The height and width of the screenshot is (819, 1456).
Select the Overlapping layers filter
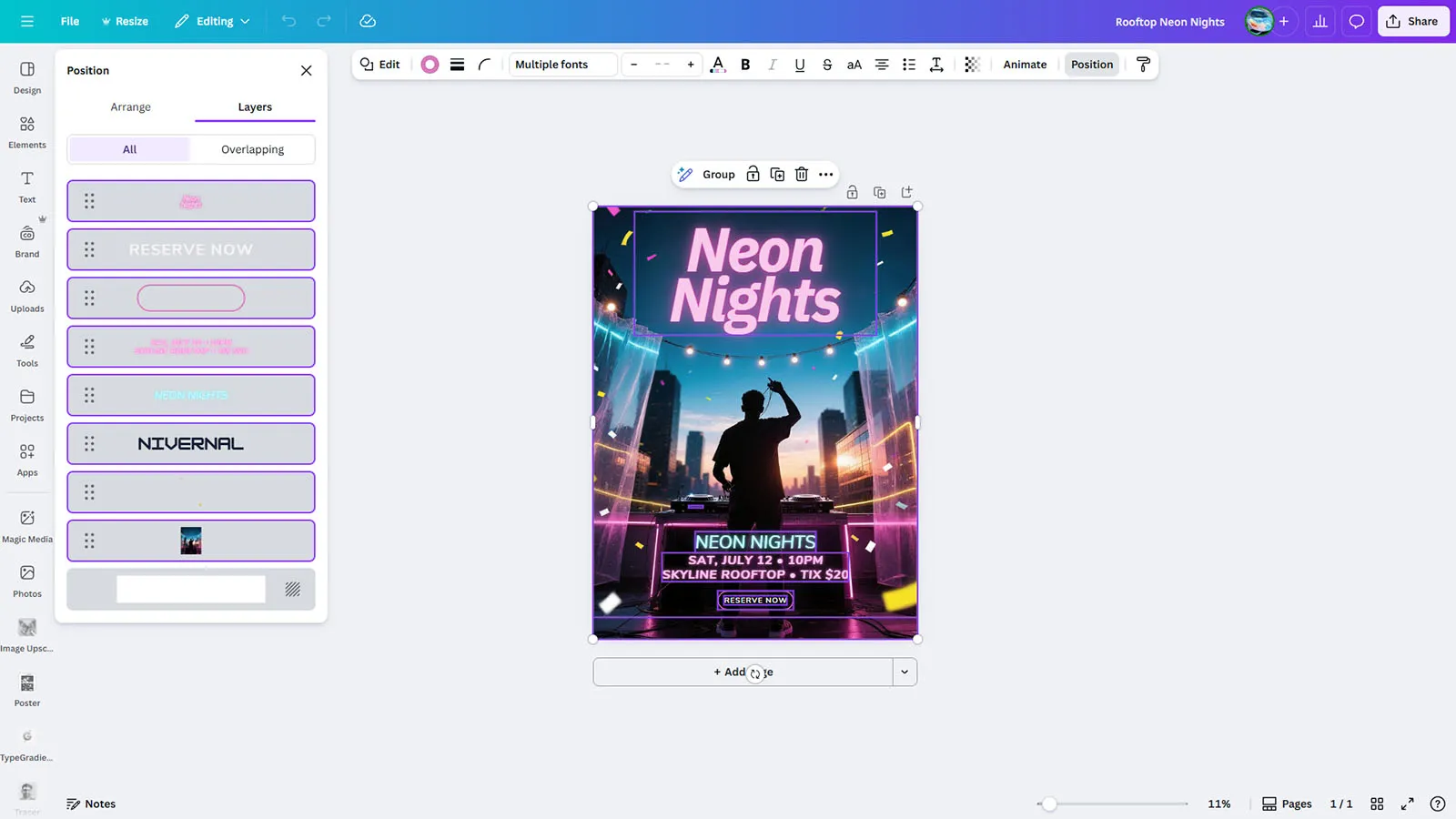(x=252, y=149)
